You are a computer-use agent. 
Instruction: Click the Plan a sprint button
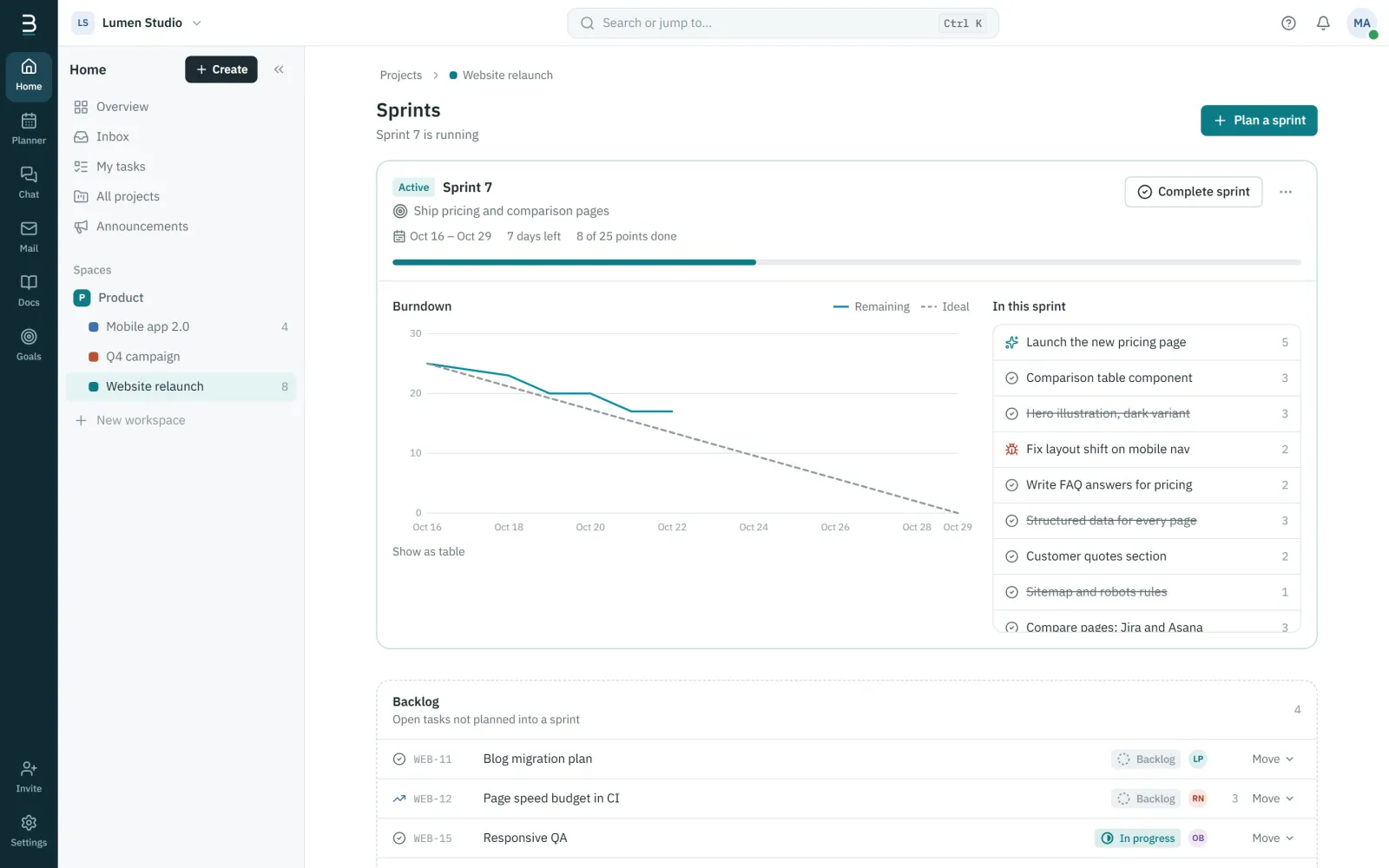coord(1259,121)
